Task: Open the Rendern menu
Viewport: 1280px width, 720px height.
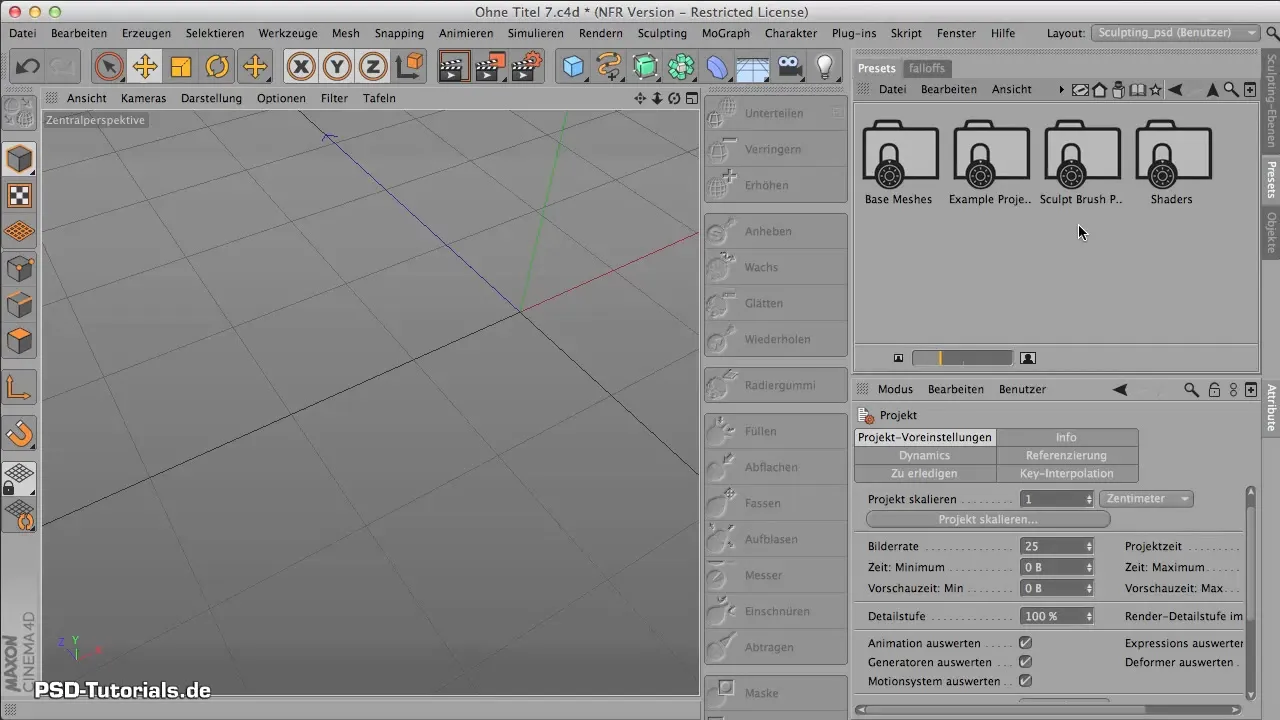Action: pyautogui.click(x=601, y=33)
